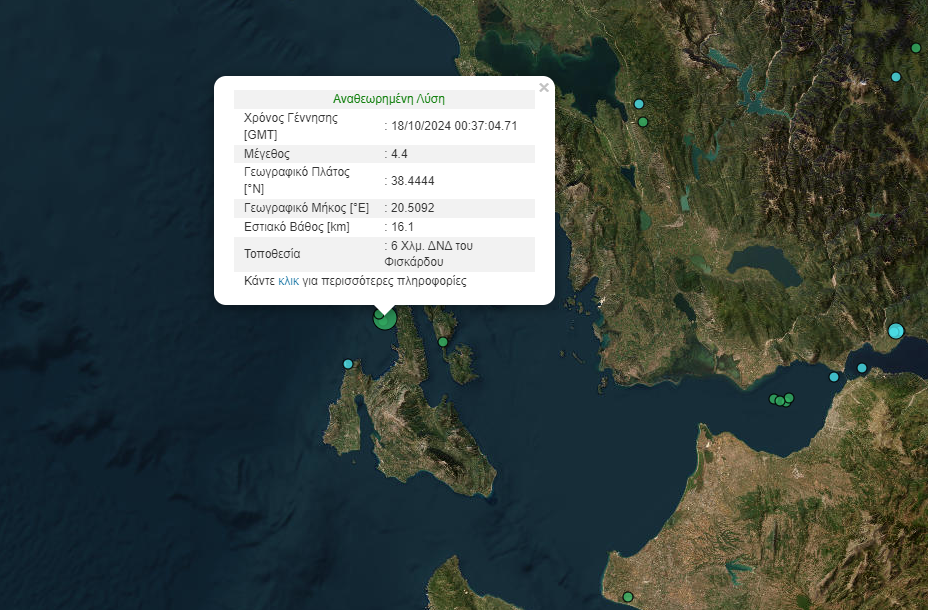Click the green marker cluster in the gulf
This screenshot has height=610, width=928.
pyautogui.click(x=780, y=400)
